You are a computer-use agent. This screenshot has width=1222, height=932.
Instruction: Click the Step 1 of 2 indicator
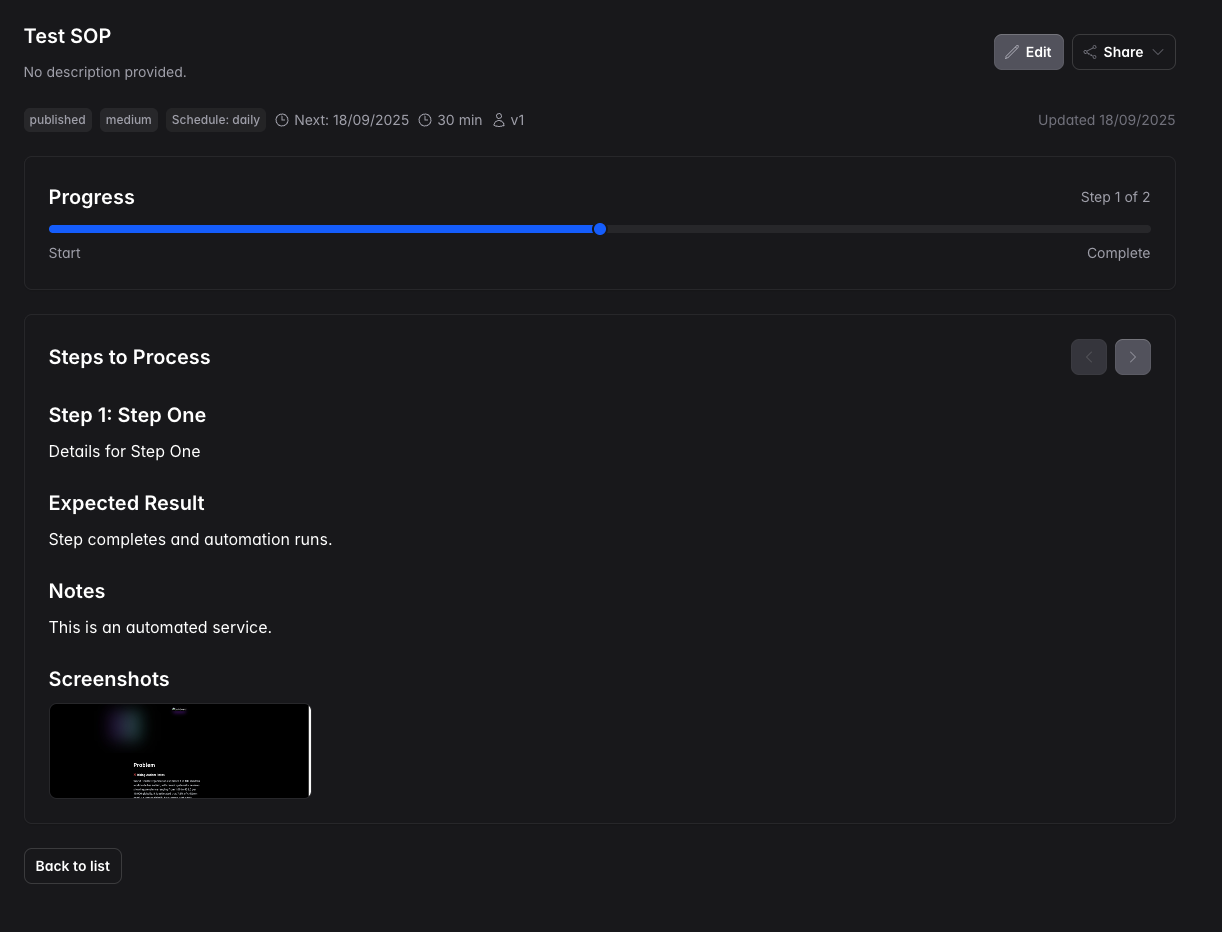[1115, 197]
